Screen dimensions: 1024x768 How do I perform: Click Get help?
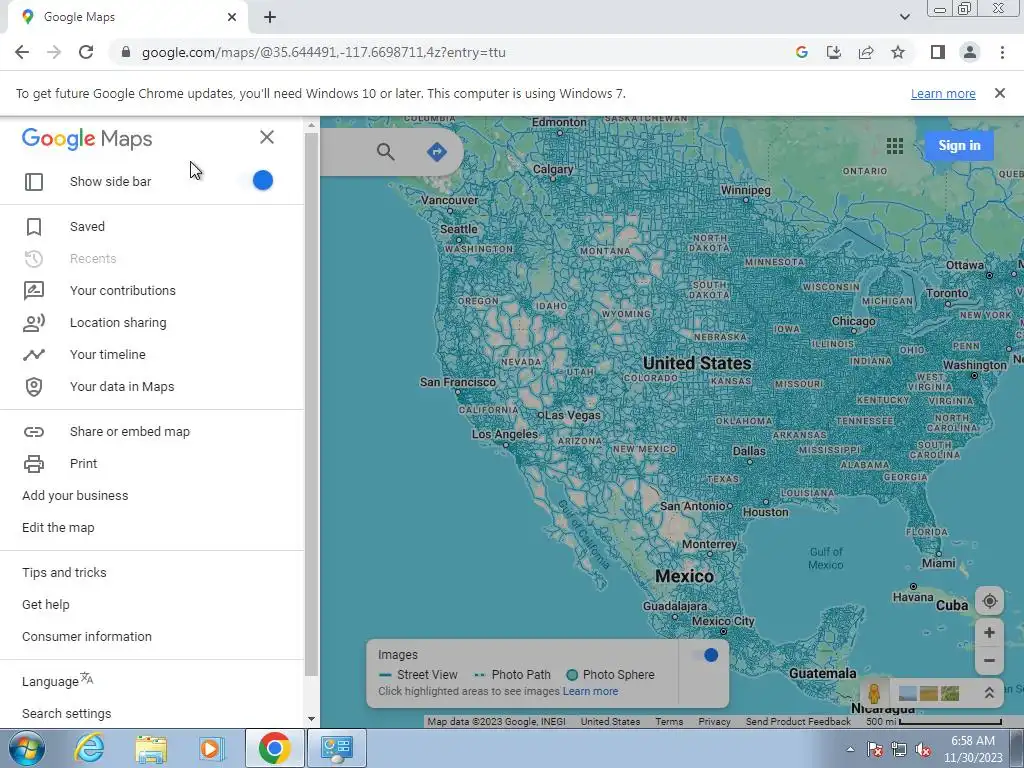pyautogui.click(x=46, y=605)
